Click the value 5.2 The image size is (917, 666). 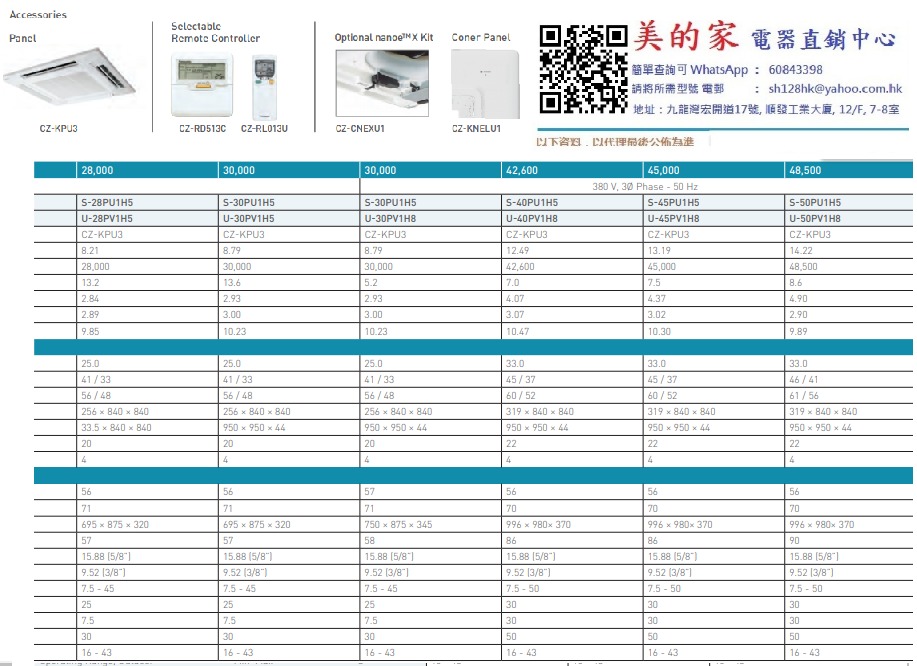pyautogui.click(x=371, y=282)
